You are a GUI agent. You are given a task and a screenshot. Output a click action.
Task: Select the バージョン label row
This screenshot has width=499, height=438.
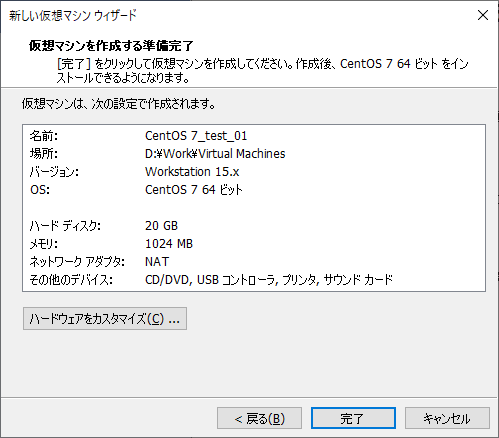[x=54, y=172]
